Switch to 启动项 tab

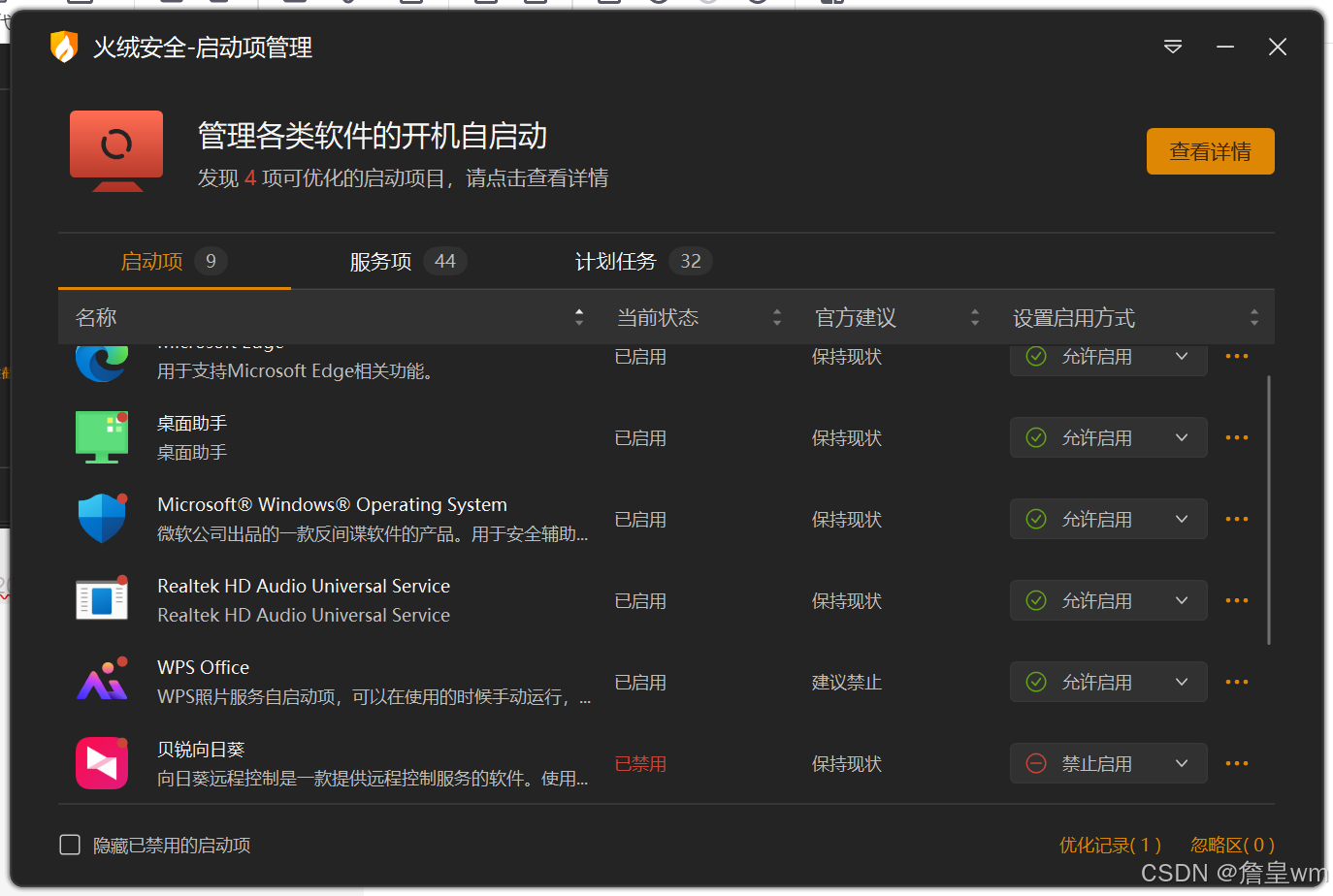[x=174, y=261]
